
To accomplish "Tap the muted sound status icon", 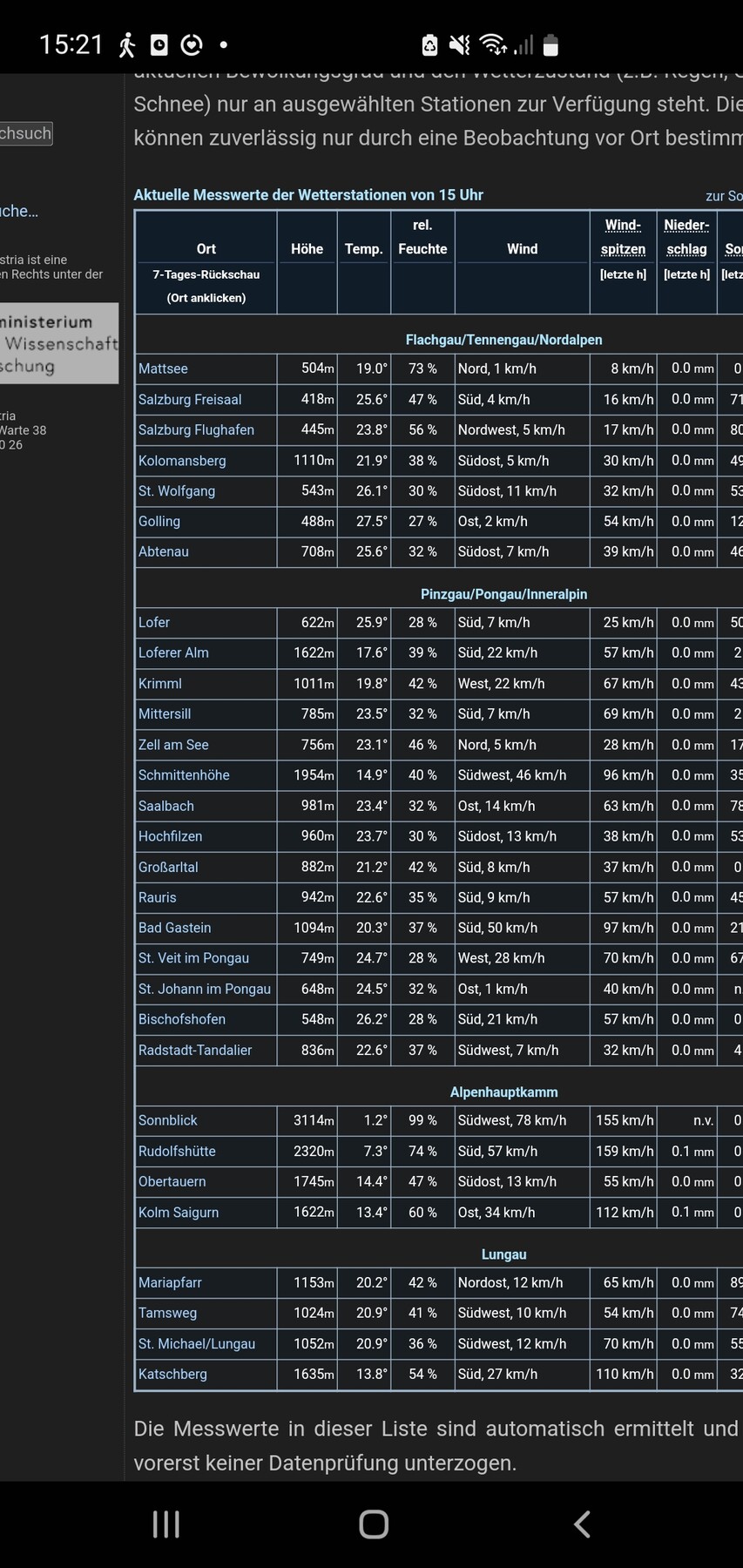I will 459,44.
